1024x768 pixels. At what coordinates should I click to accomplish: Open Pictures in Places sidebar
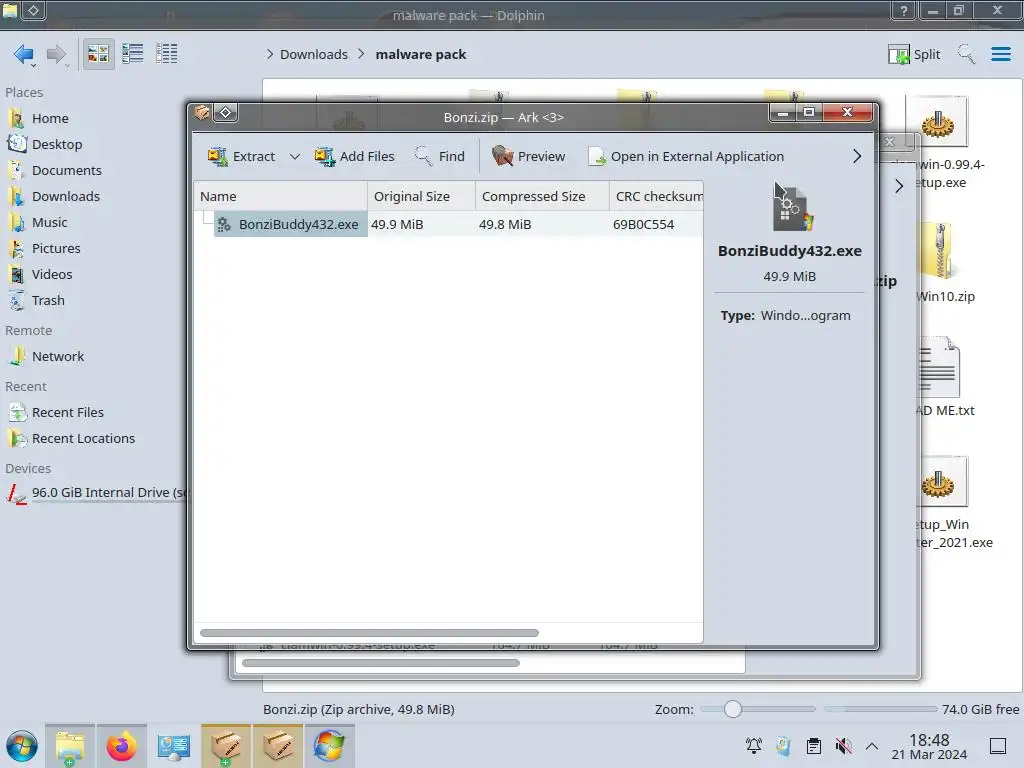56,249
